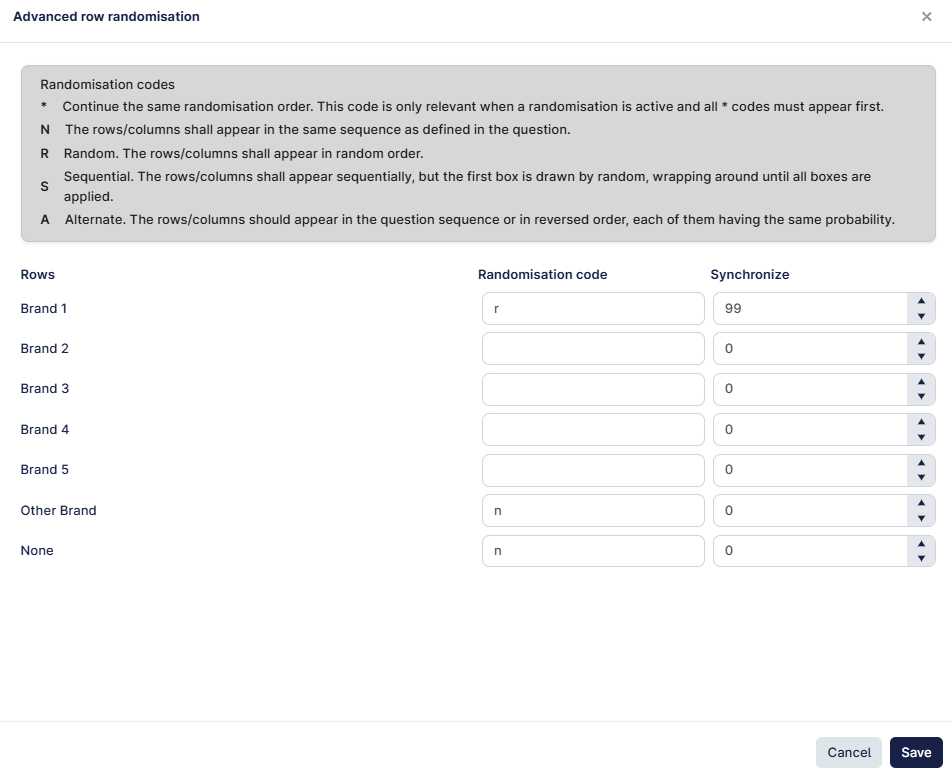The width and height of the screenshot is (952, 777).
Task: Decrease Brand 5 synchronize value
Action: (x=921, y=477)
